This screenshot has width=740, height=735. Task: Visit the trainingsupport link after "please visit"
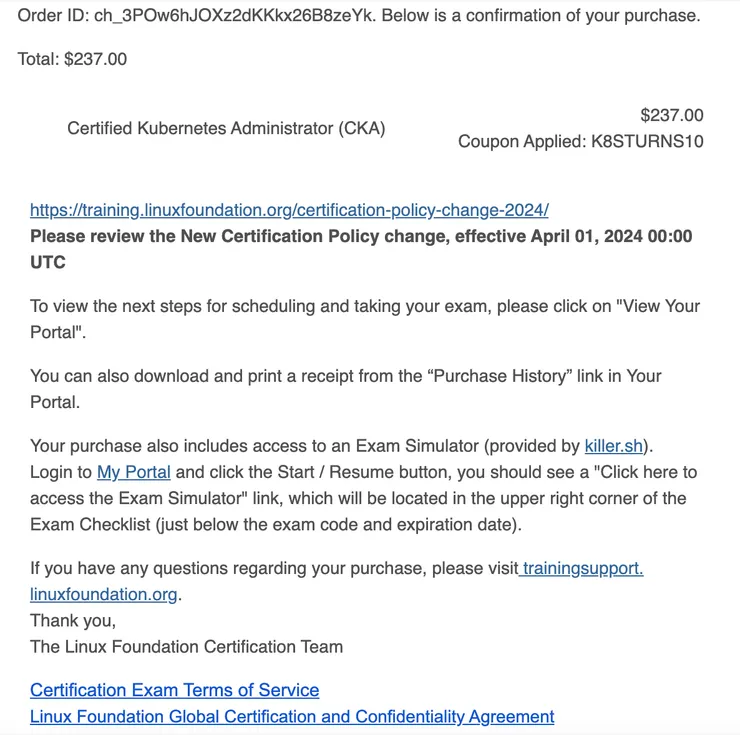(x=582, y=568)
